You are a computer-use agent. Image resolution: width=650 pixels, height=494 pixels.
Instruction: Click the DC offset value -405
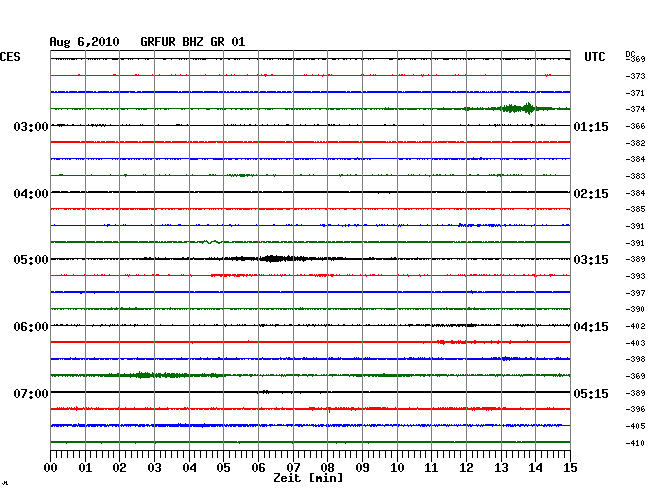[635, 426]
